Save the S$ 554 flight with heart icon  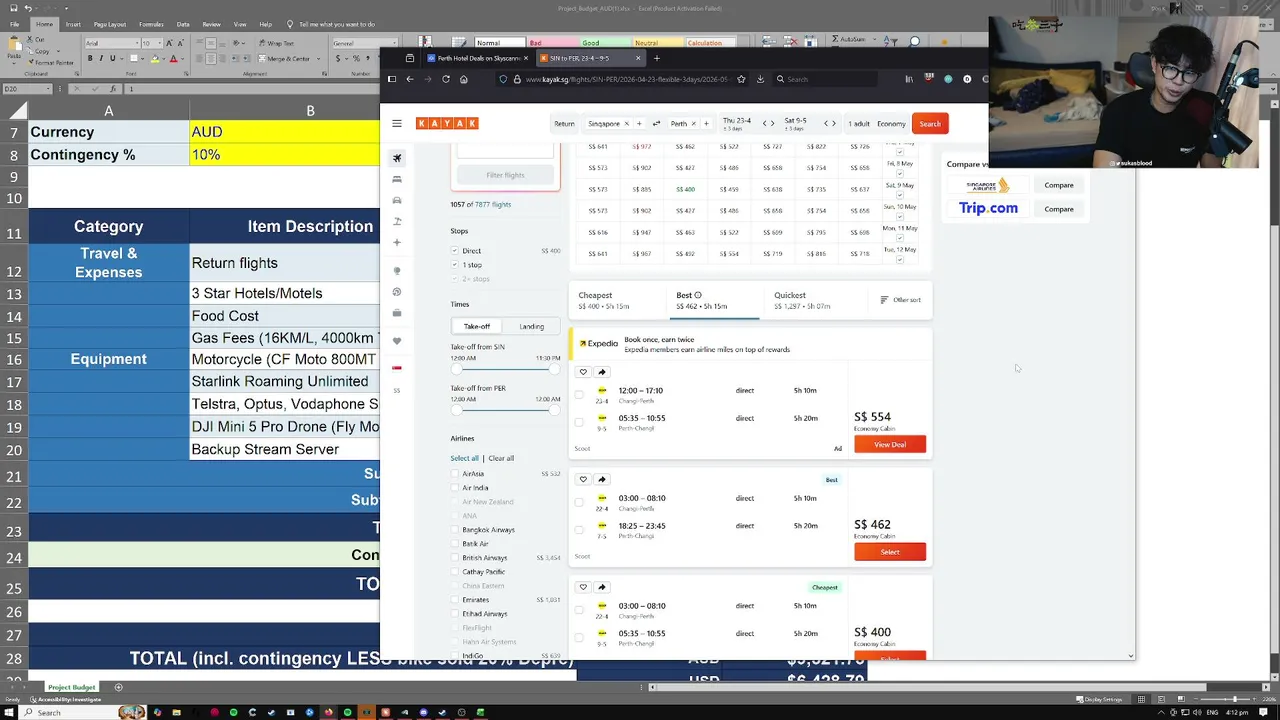coord(583,372)
